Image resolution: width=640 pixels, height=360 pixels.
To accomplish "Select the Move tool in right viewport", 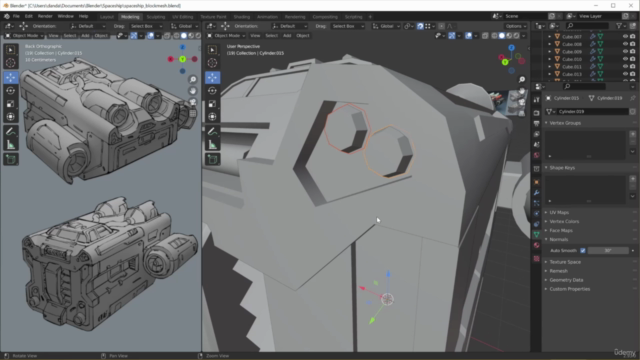I will pos(212,78).
